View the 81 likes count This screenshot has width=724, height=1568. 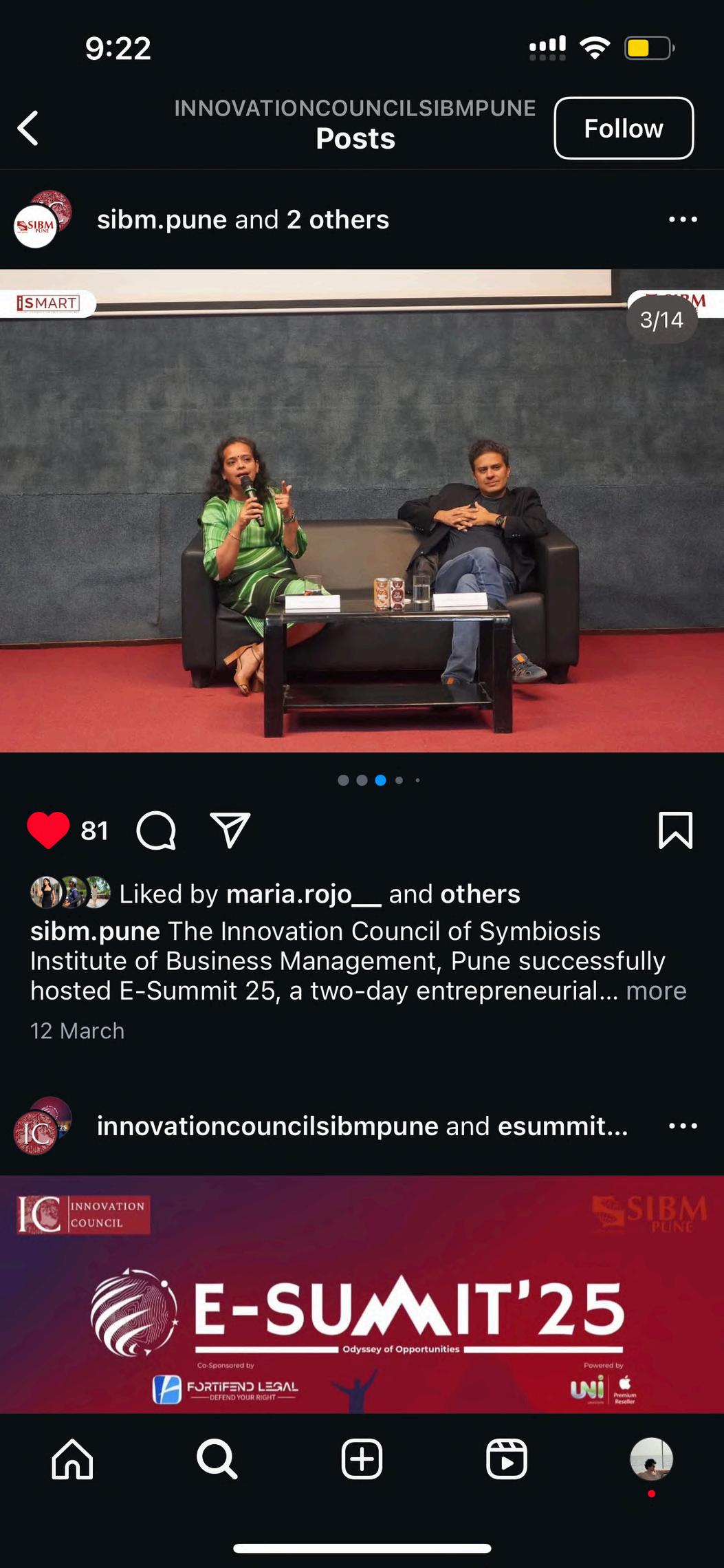[x=95, y=830]
